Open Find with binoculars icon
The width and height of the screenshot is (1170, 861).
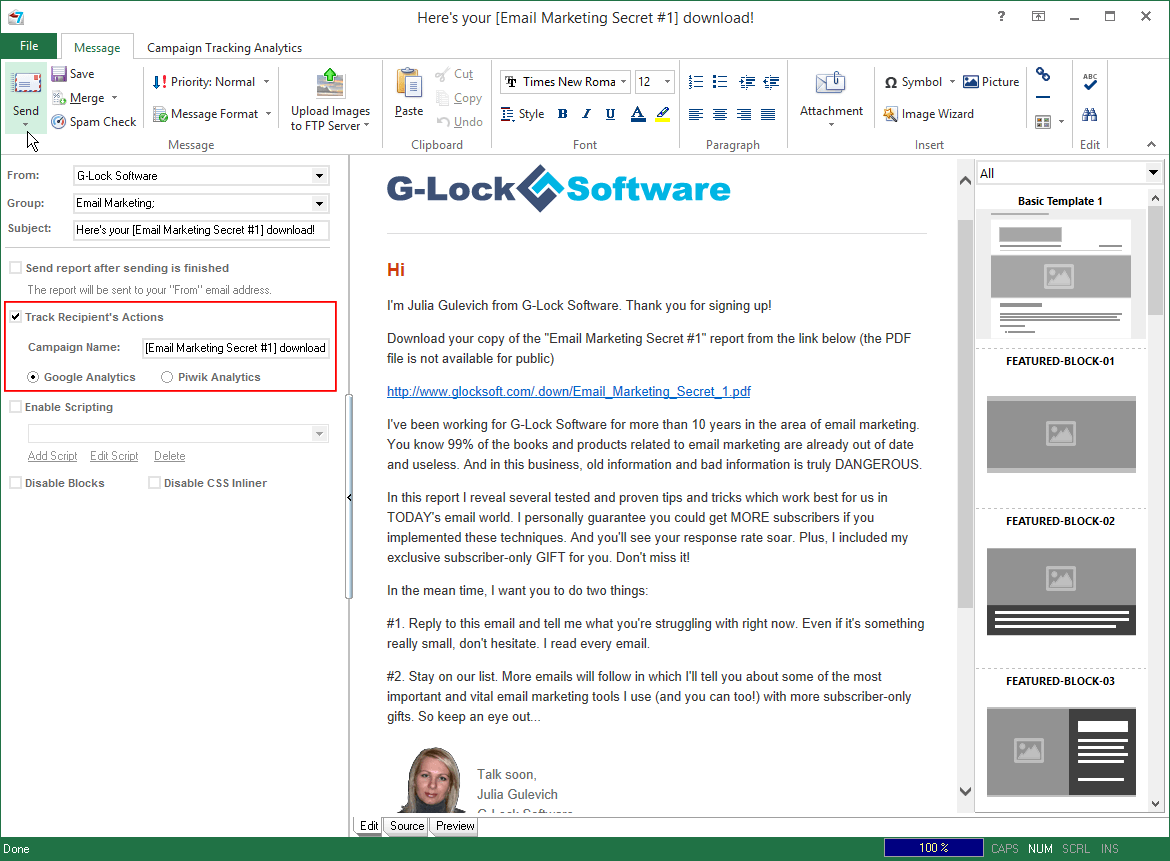[x=1090, y=114]
